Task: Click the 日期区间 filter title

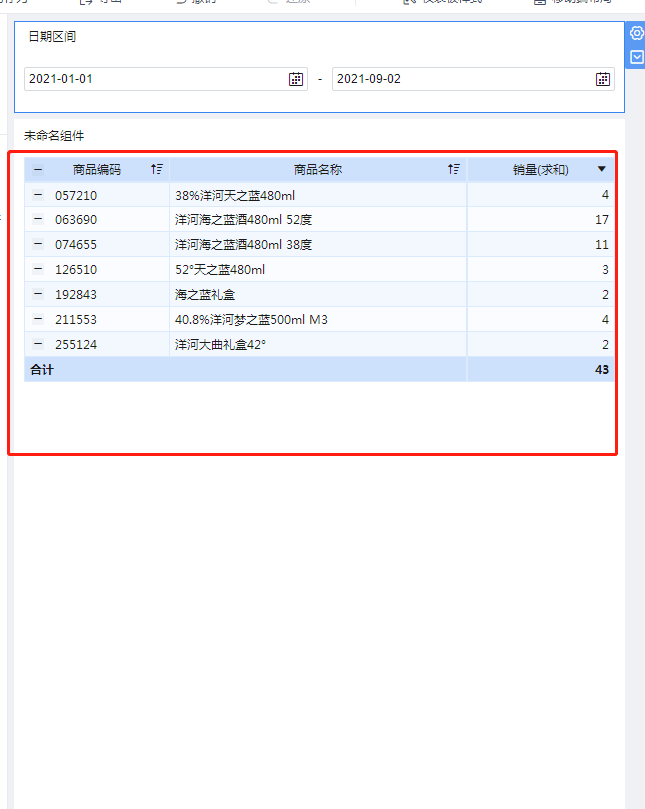Action: (x=52, y=37)
